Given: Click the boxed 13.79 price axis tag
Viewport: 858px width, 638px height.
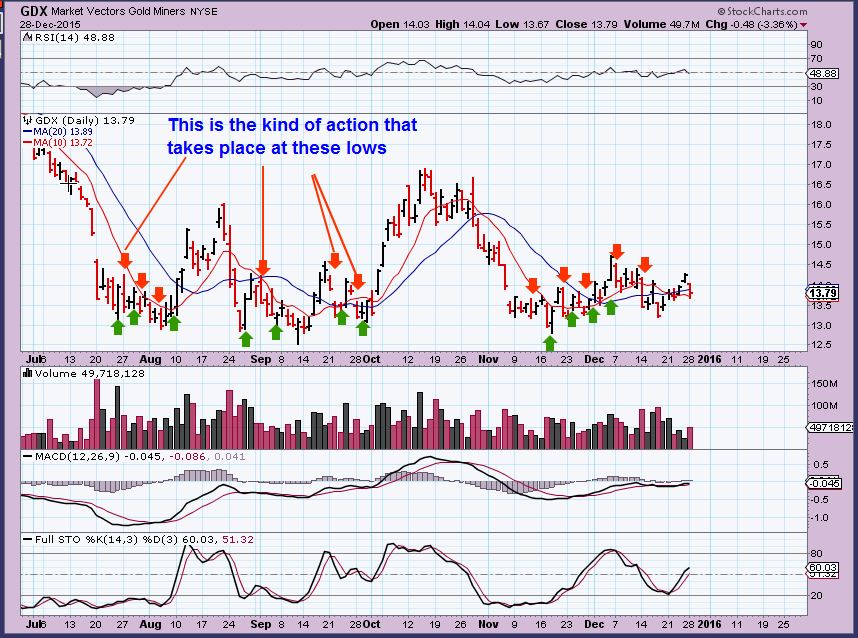Looking at the screenshot, I should pos(823,293).
